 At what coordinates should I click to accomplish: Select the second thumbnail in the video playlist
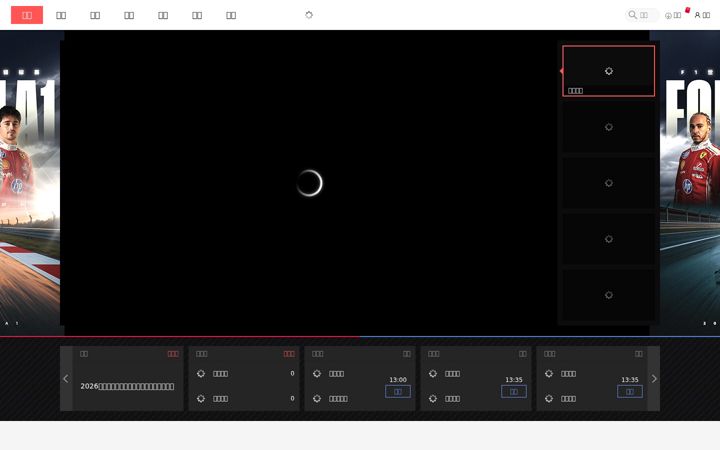[x=609, y=127]
